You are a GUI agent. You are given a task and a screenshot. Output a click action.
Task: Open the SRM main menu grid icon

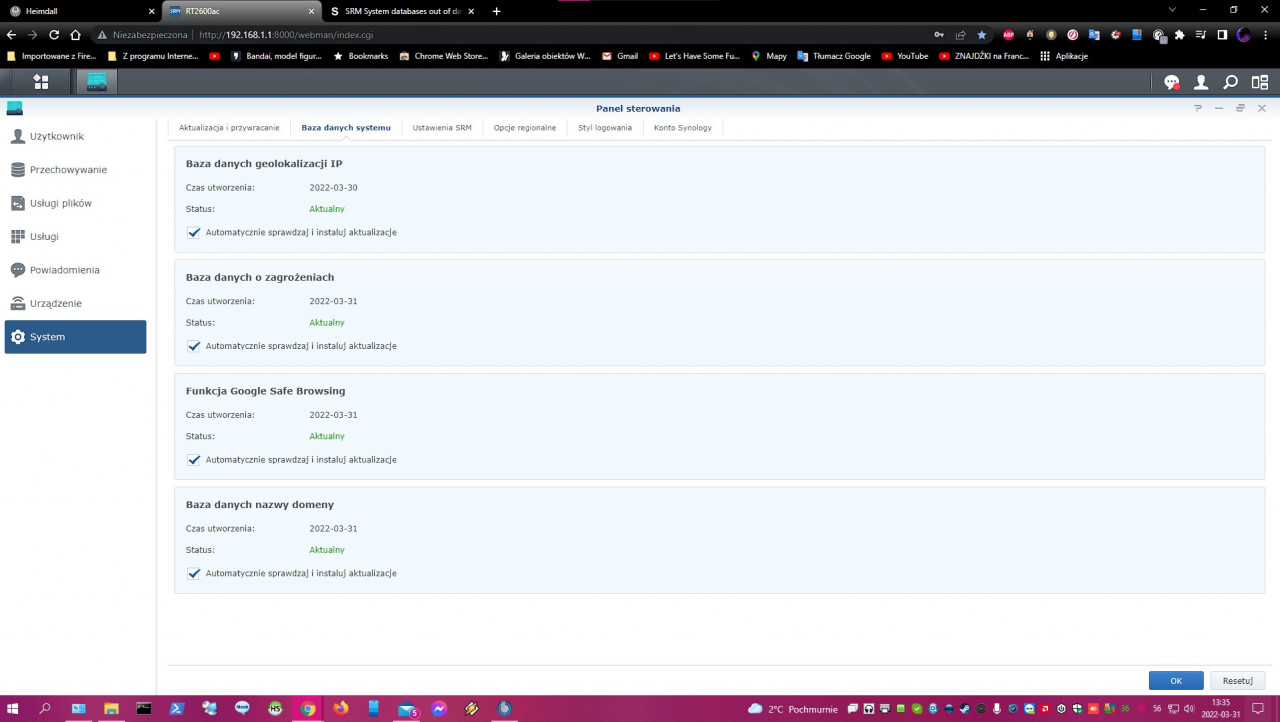click(x=41, y=82)
